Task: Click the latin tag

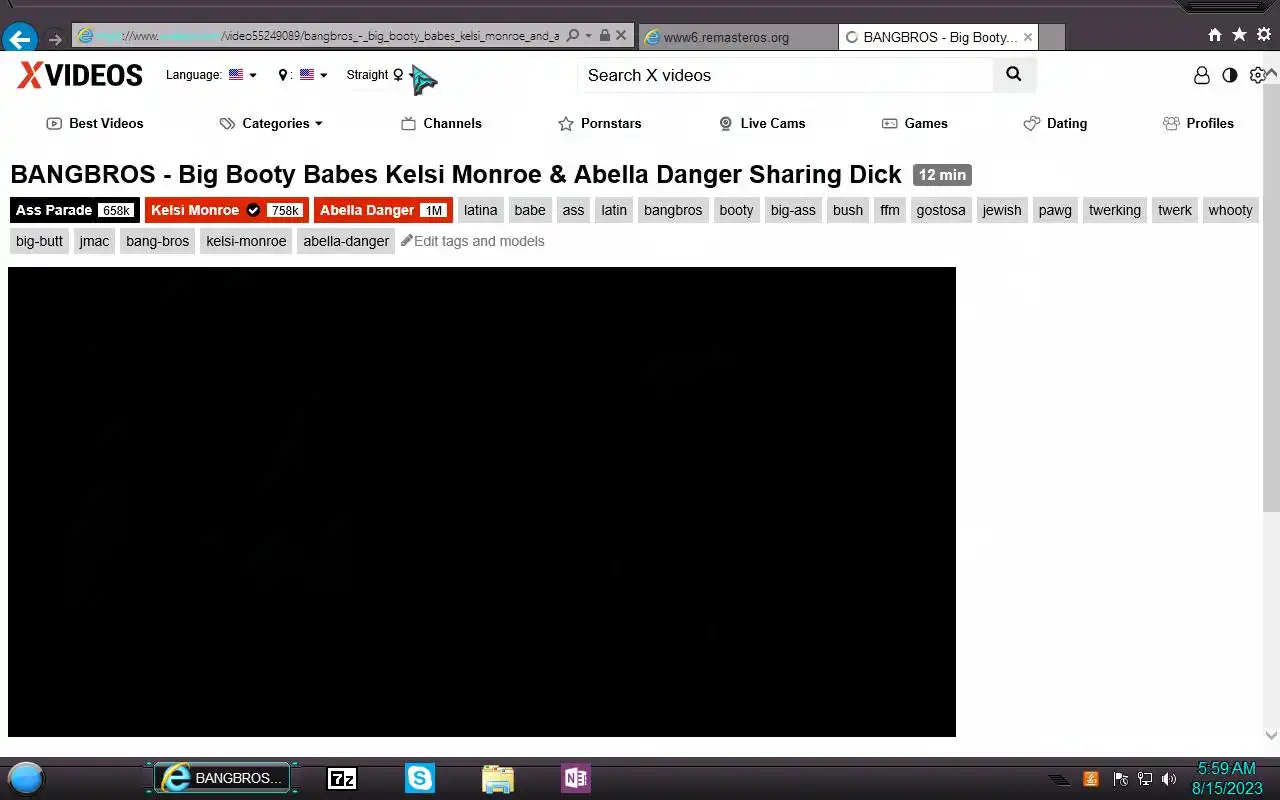Action: coord(614,210)
